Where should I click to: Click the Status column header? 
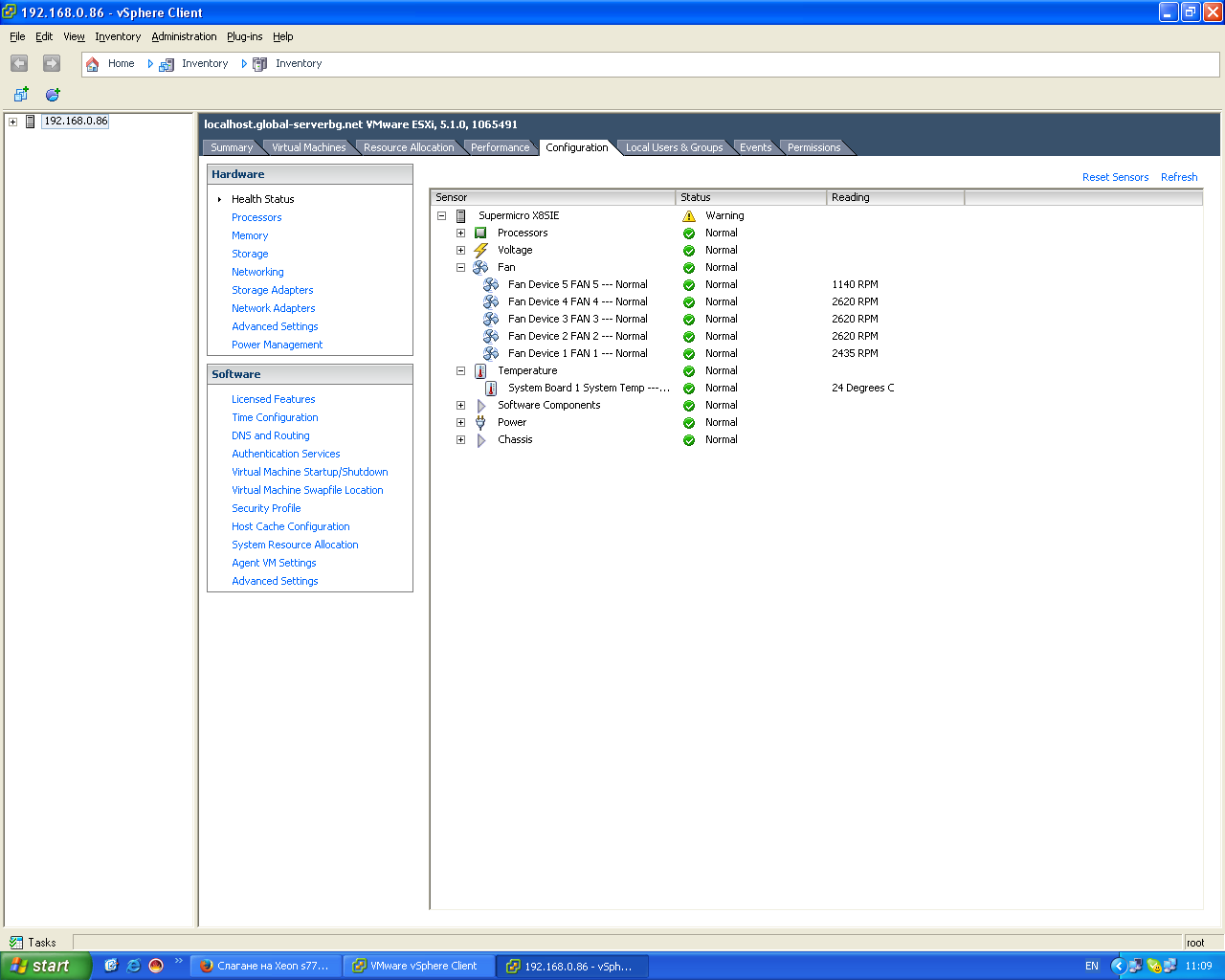point(751,197)
